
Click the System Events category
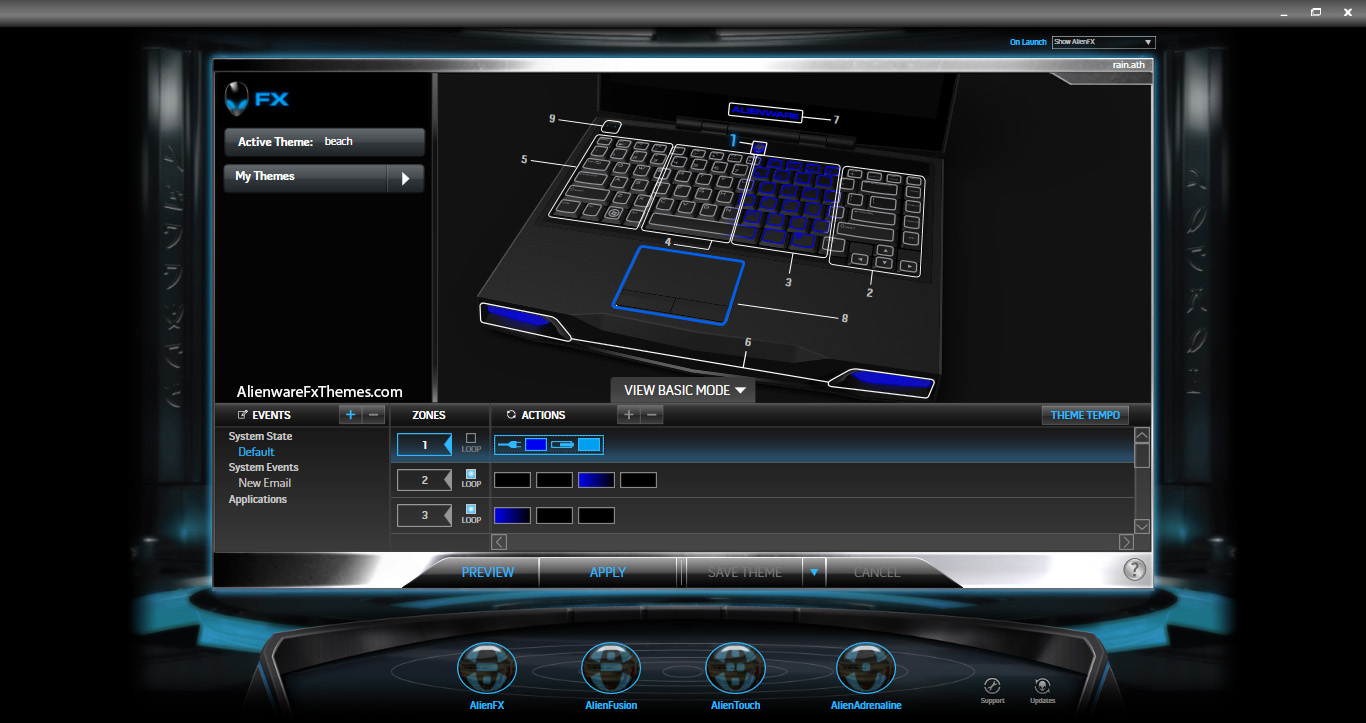[263, 467]
